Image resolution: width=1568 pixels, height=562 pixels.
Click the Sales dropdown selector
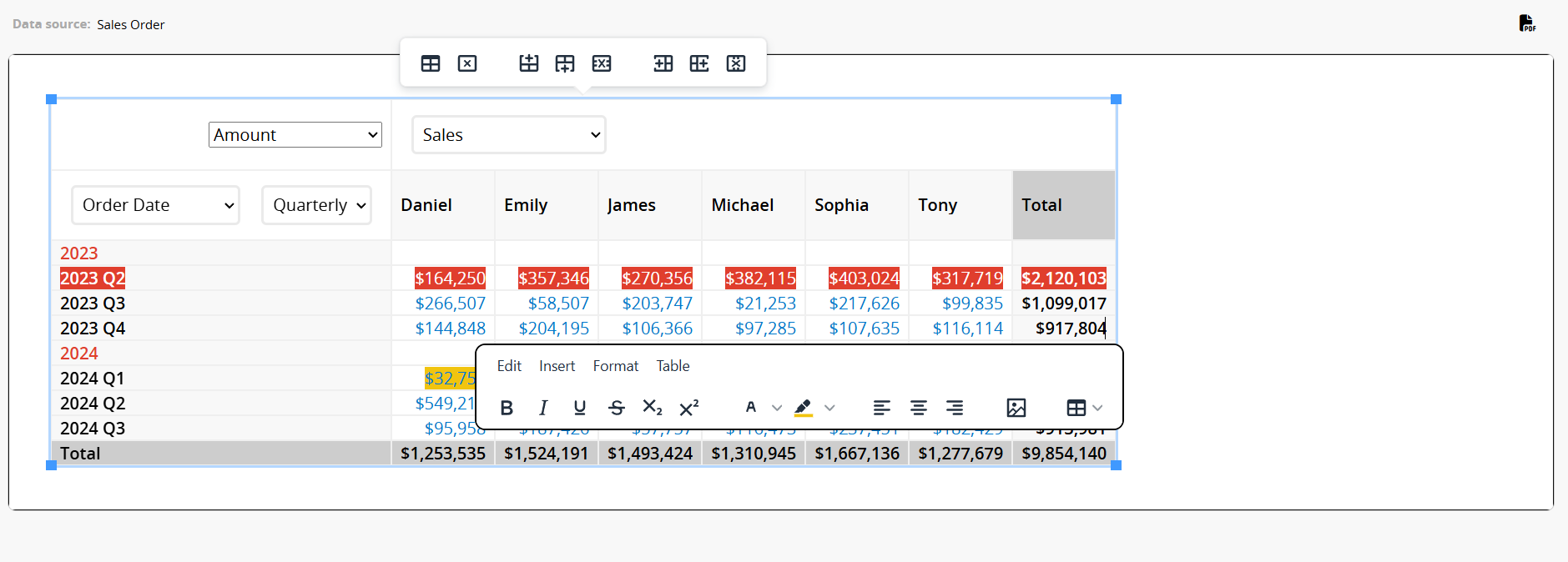pyautogui.click(x=509, y=135)
